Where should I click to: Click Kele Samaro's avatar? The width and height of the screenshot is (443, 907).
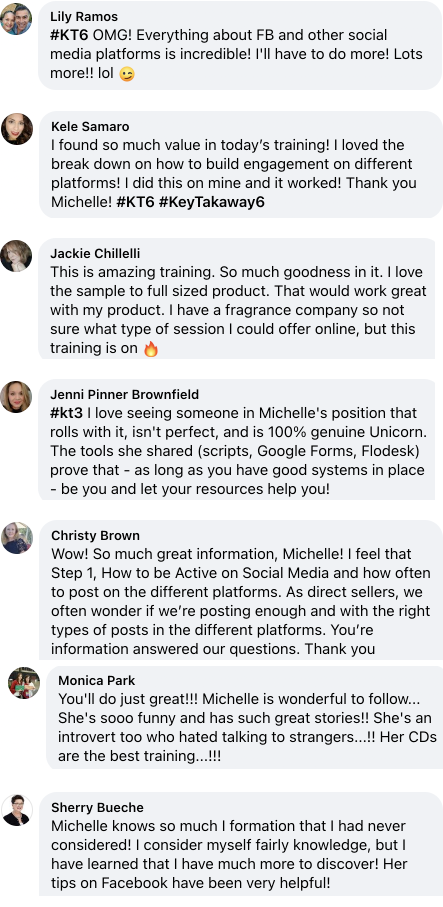(17, 129)
